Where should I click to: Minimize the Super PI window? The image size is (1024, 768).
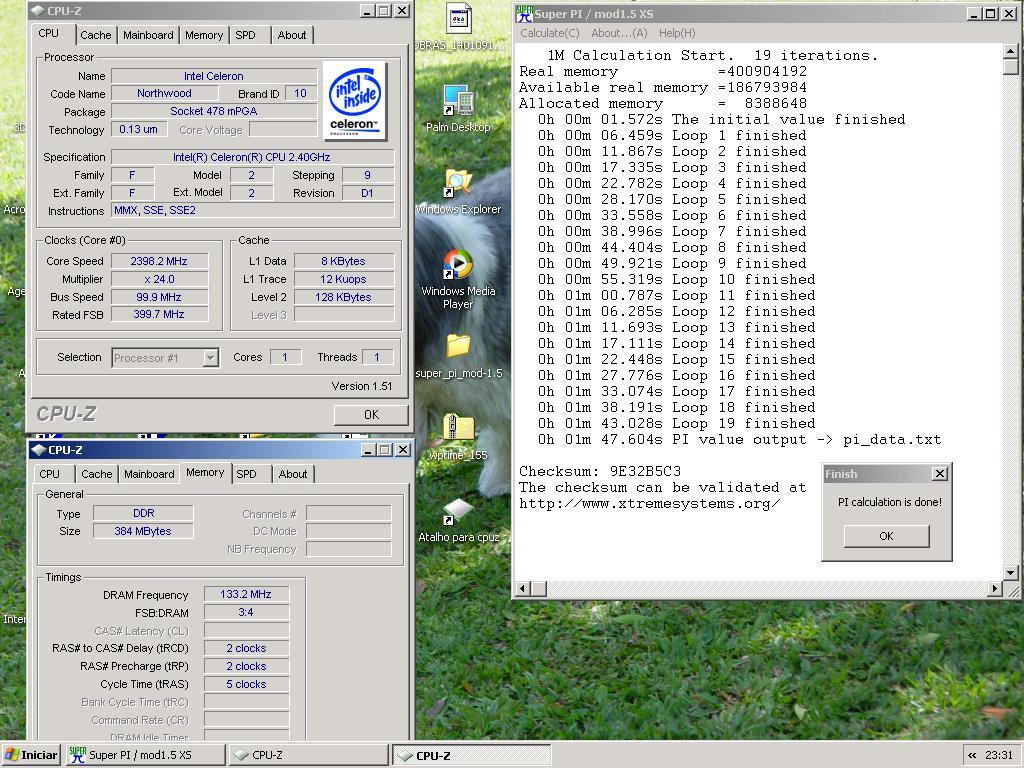974,14
